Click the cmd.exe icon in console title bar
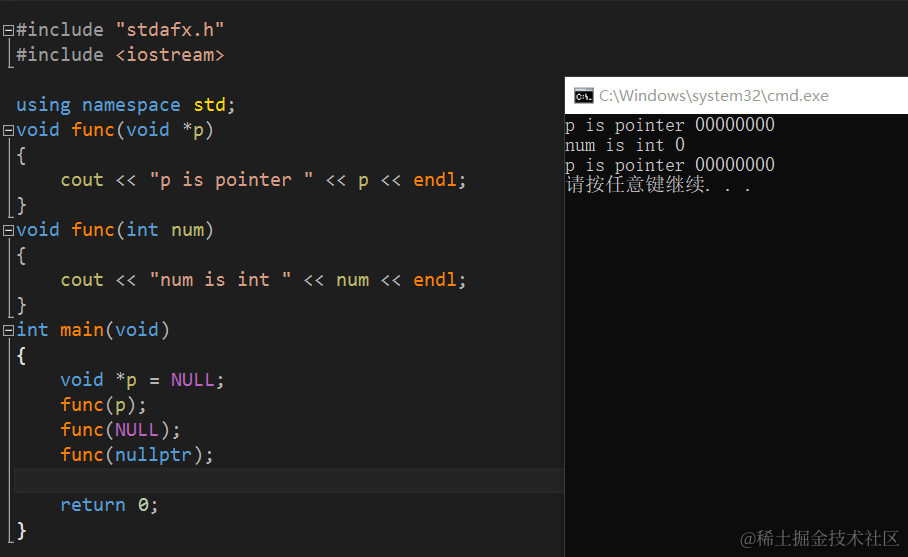908x557 pixels. pyautogui.click(x=583, y=96)
